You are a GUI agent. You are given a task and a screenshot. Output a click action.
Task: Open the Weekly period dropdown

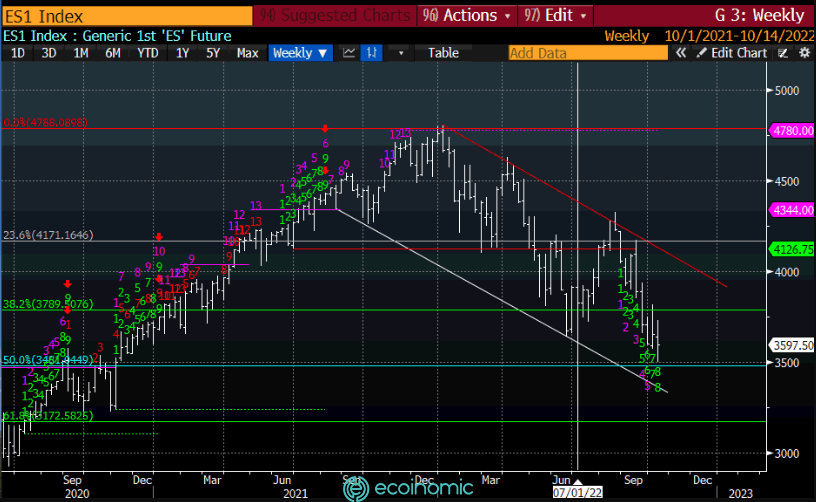click(300, 53)
